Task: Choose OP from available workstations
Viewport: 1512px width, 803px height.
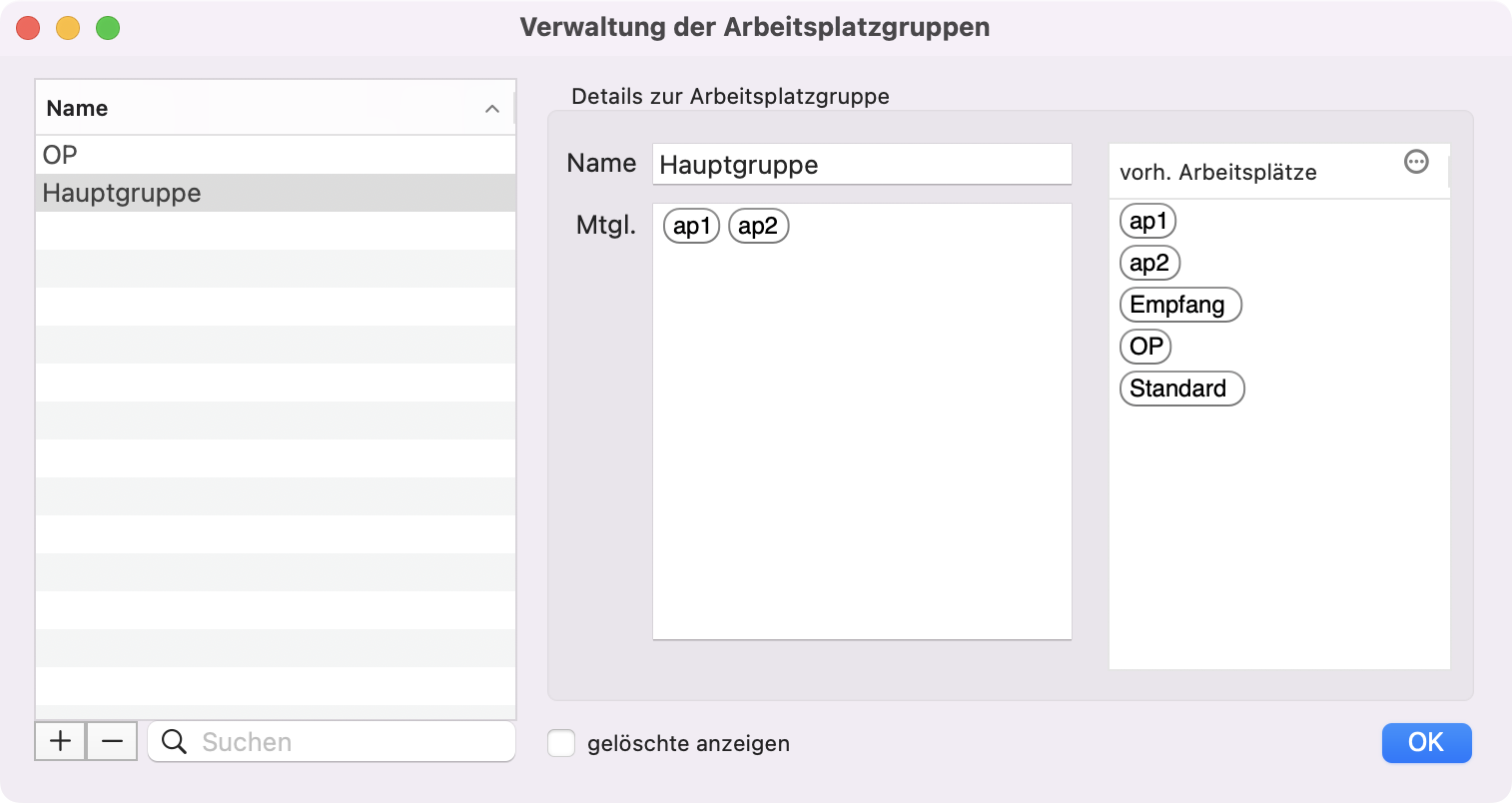Action: pyautogui.click(x=1145, y=347)
